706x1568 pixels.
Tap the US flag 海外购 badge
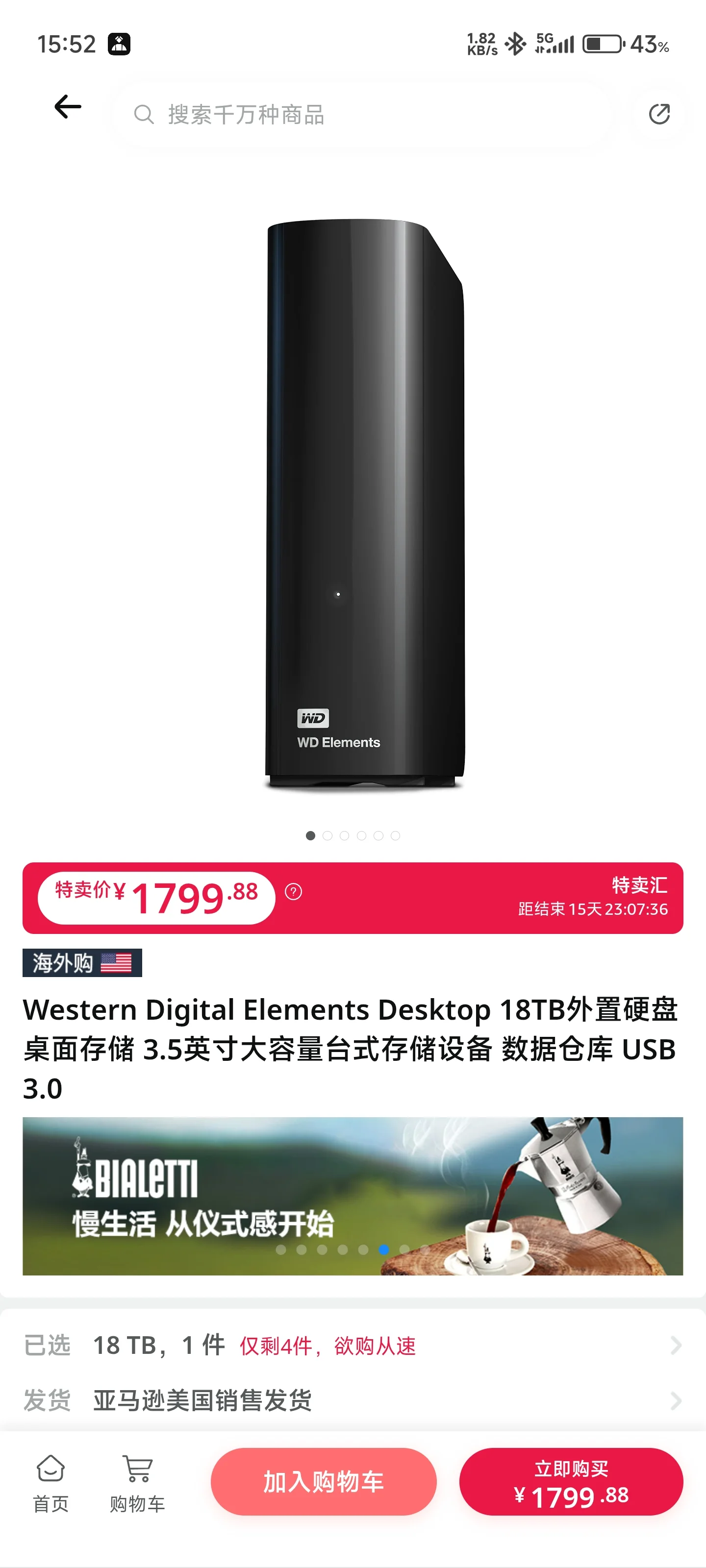(x=82, y=962)
